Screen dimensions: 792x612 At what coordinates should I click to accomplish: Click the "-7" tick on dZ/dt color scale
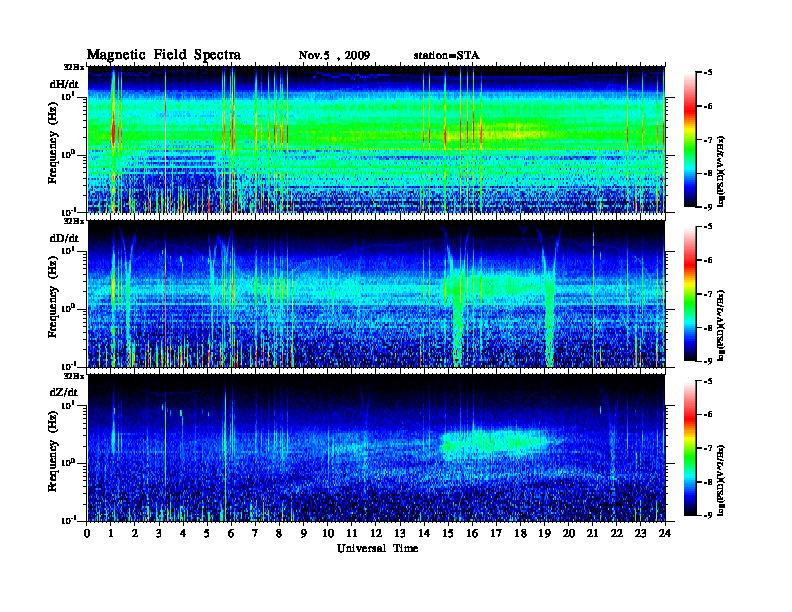pos(707,448)
